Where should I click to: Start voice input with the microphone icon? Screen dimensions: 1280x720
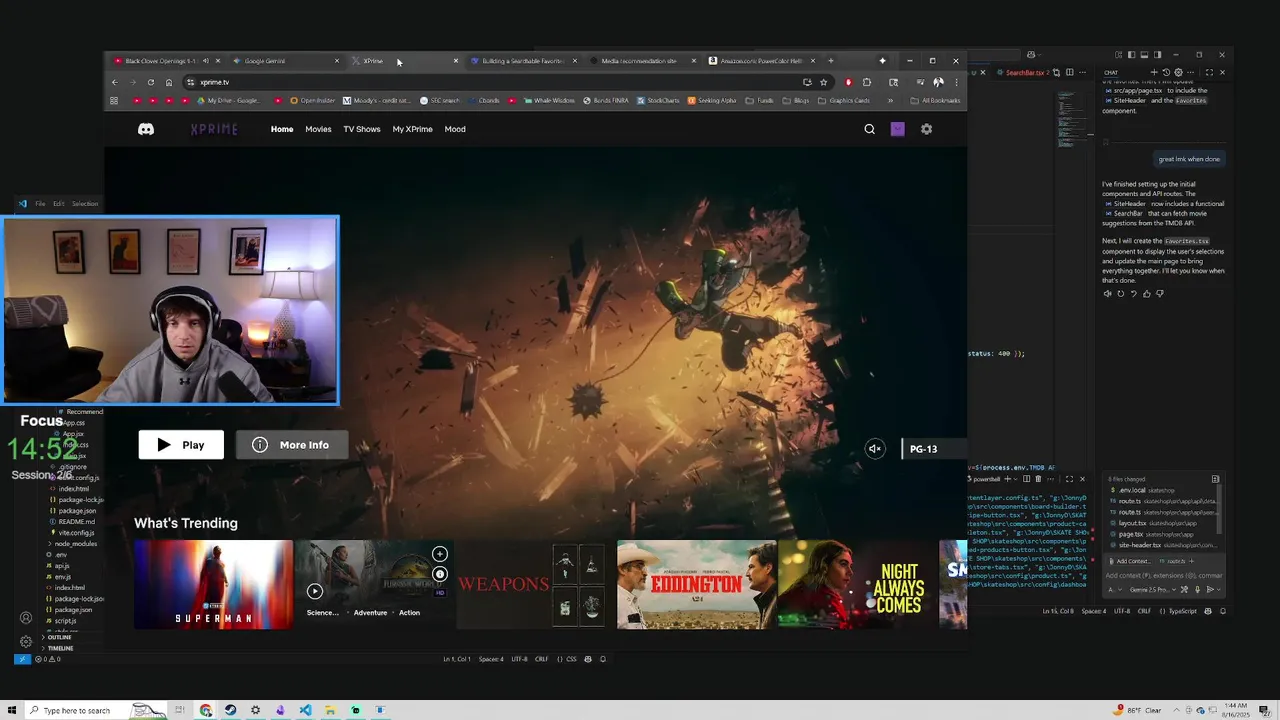(x=1197, y=589)
